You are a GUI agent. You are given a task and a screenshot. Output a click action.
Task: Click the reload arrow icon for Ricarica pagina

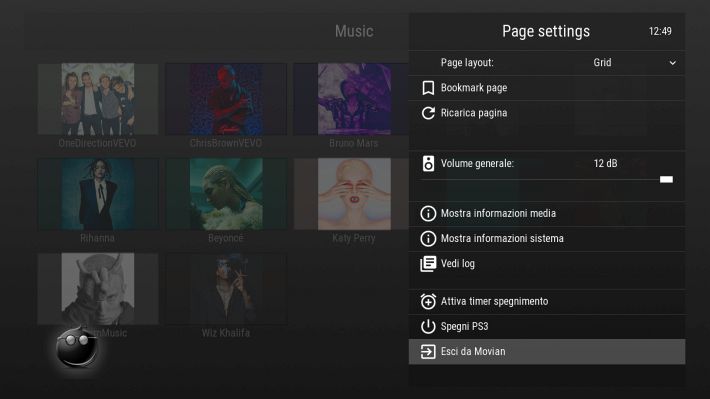(428, 113)
